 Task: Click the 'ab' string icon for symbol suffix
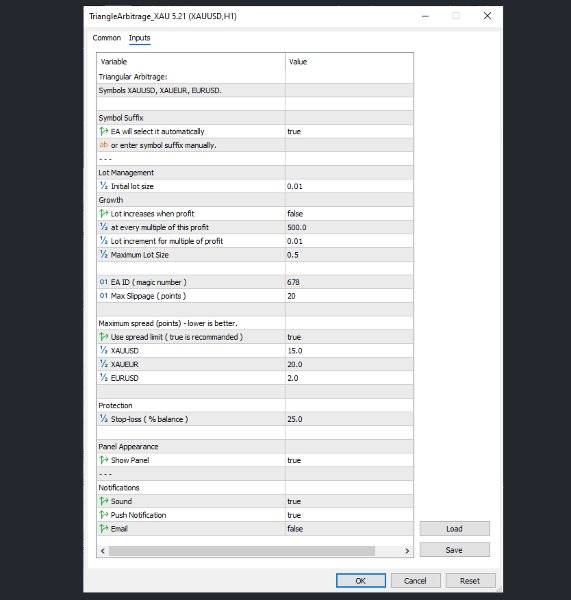(x=104, y=145)
